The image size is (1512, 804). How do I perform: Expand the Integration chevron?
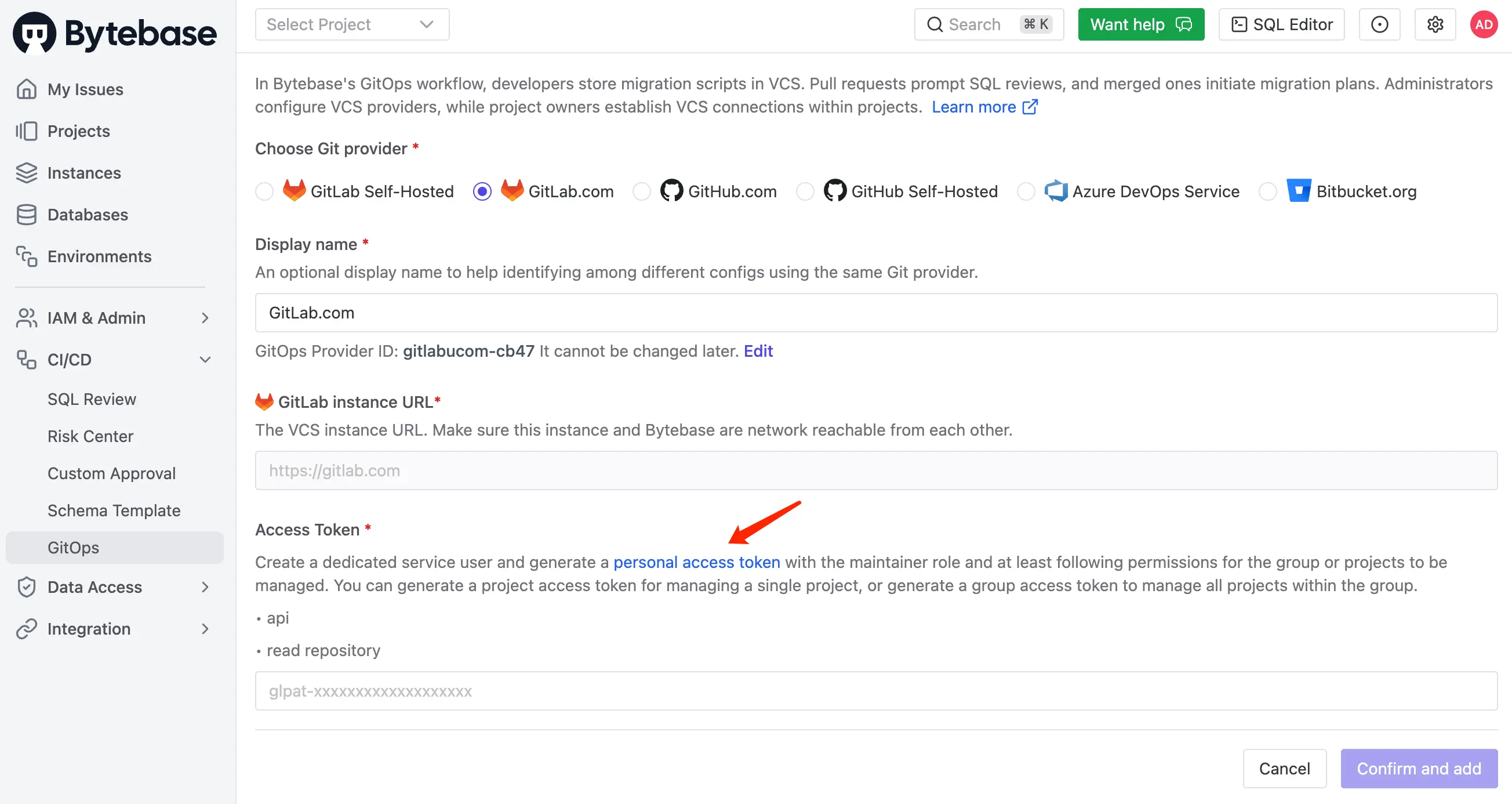pos(205,628)
